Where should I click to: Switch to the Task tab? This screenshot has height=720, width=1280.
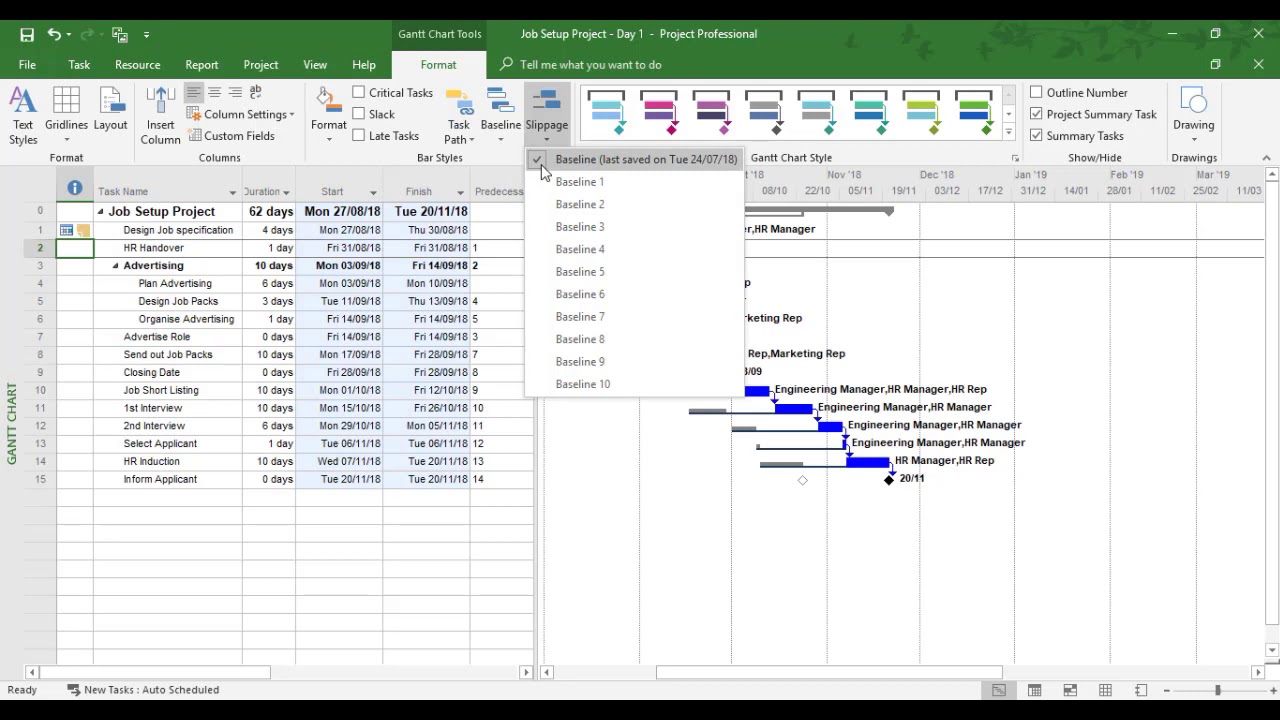click(x=79, y=65)
